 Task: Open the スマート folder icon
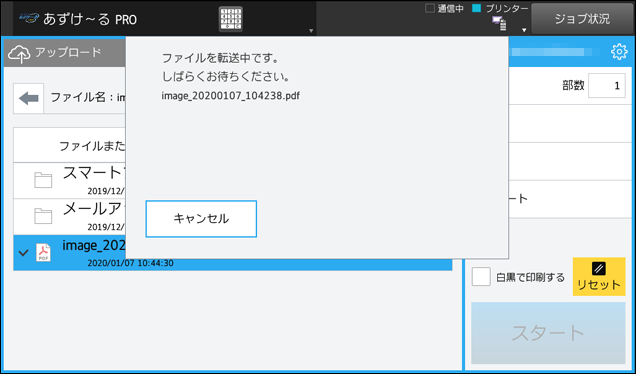(43, 180)
